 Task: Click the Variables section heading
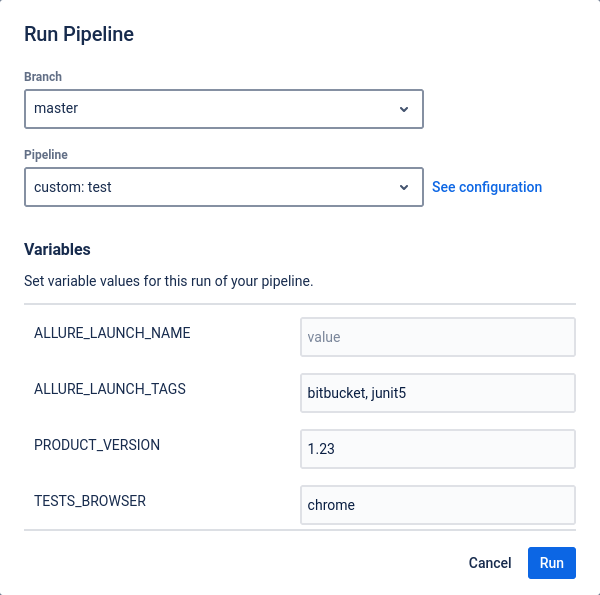click(57, 249)
